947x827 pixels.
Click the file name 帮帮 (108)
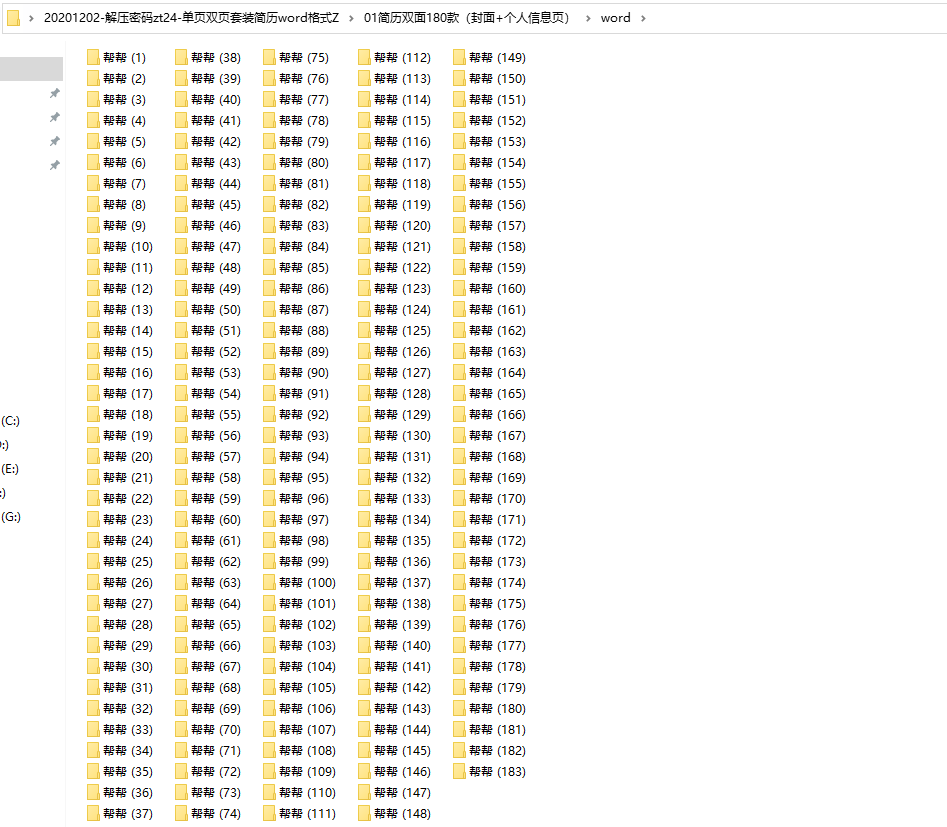click(x=308, y=751)
